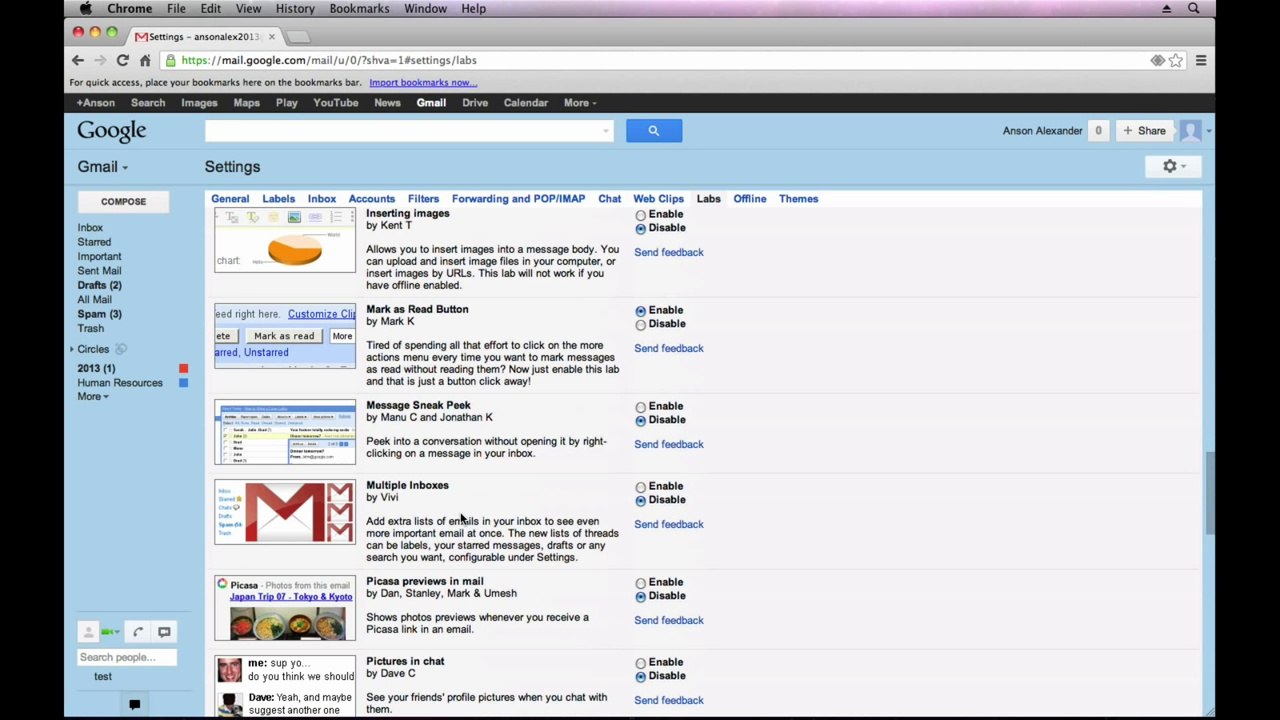
Task: Open Spam (3) folder
Action: [x=100, y=315]
